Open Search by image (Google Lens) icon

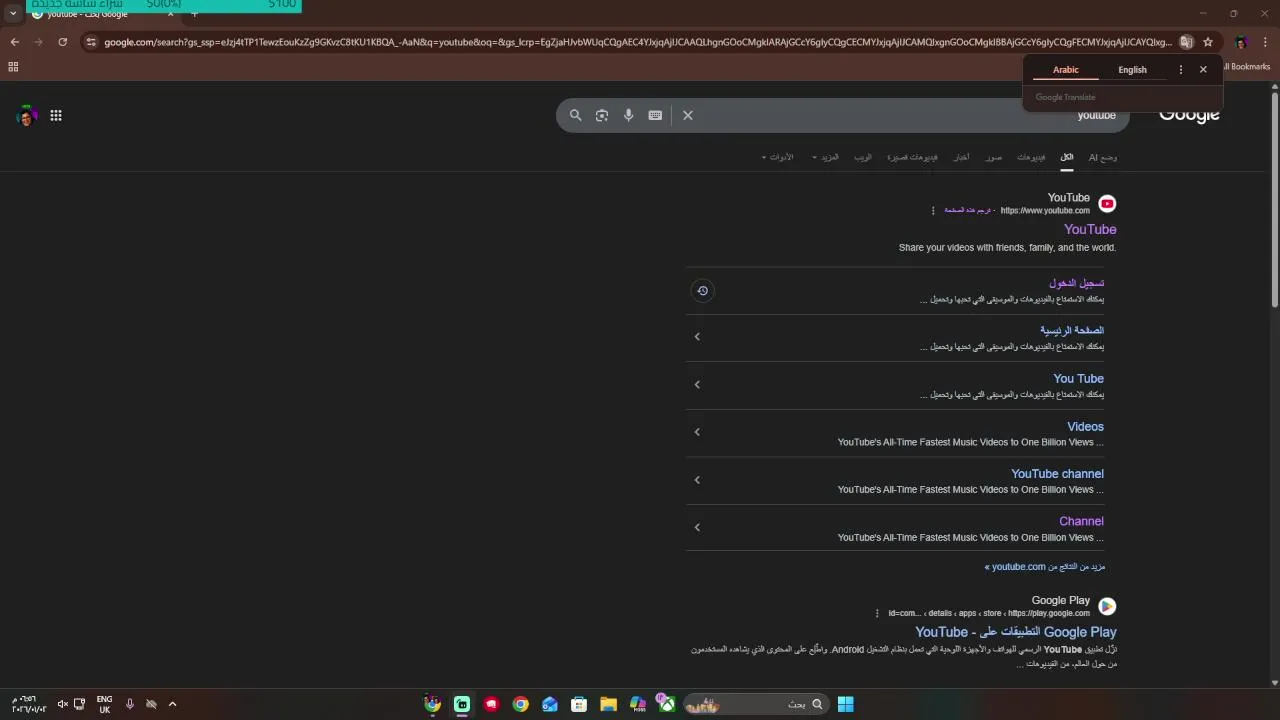pos(602,115)
